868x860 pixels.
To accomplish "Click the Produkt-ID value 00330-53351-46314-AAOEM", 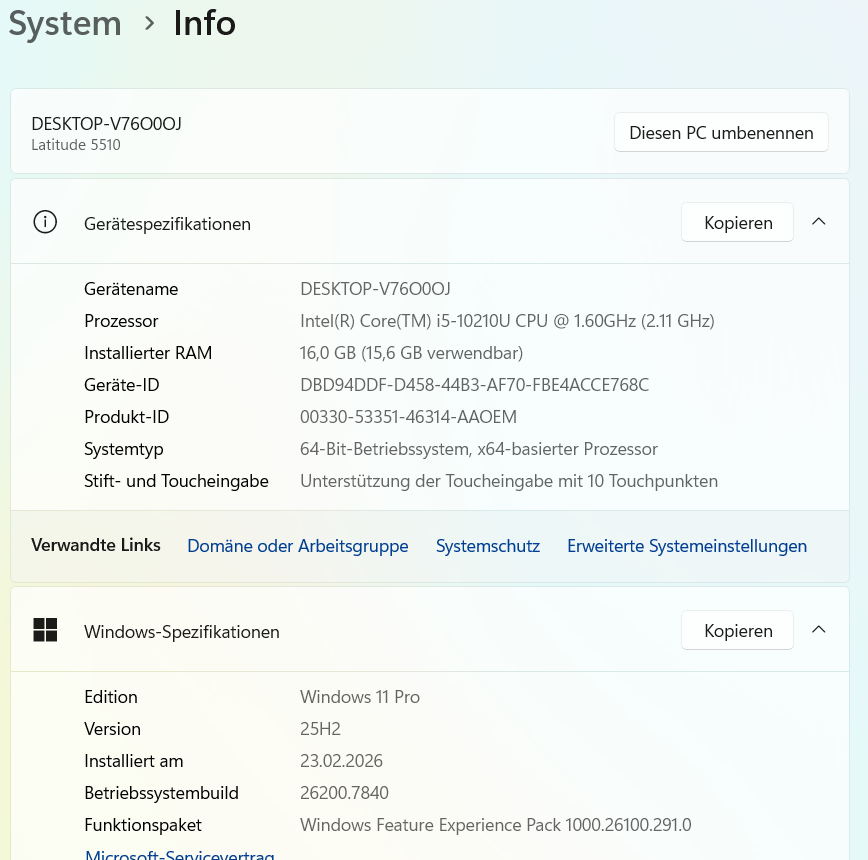I will tap(409, 417).
